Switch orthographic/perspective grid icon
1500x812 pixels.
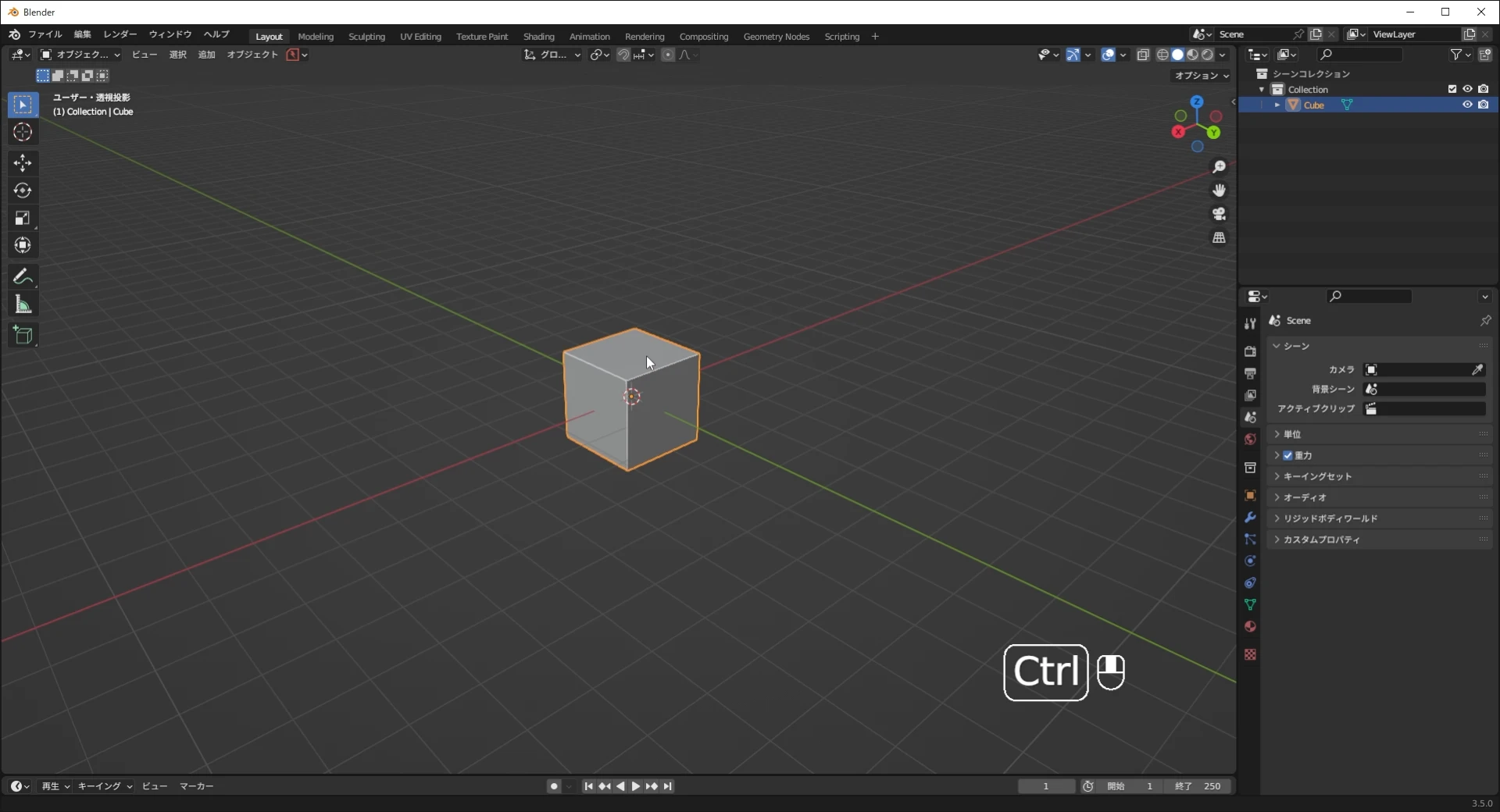(1219, 237)
